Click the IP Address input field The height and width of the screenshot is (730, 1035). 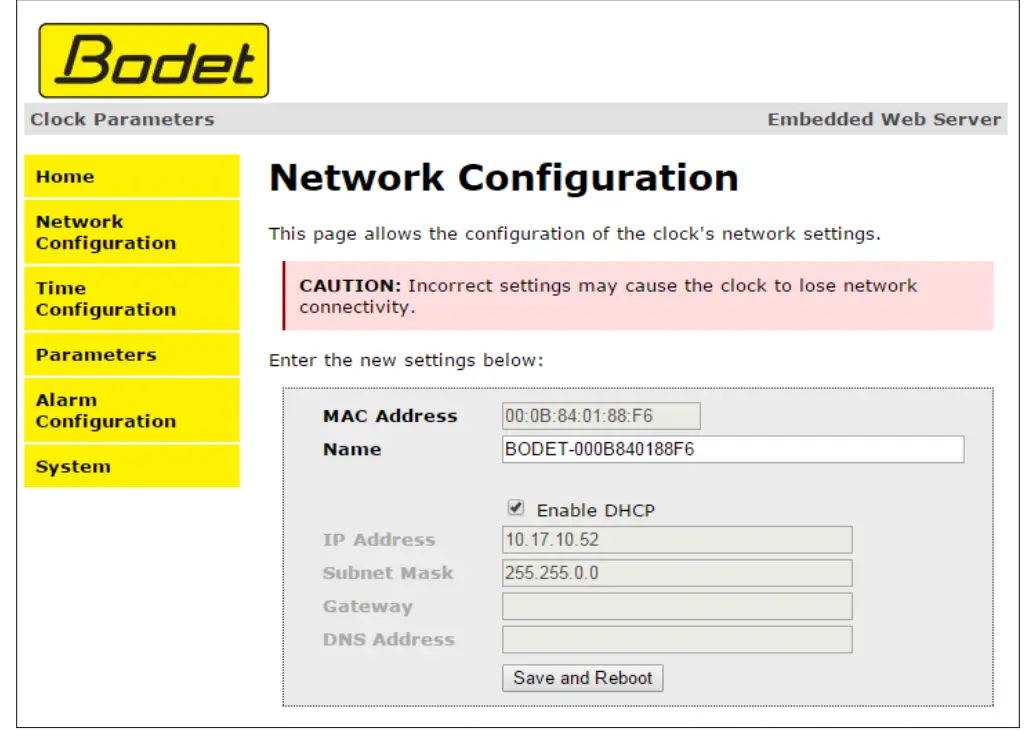(x=677, y=540)
